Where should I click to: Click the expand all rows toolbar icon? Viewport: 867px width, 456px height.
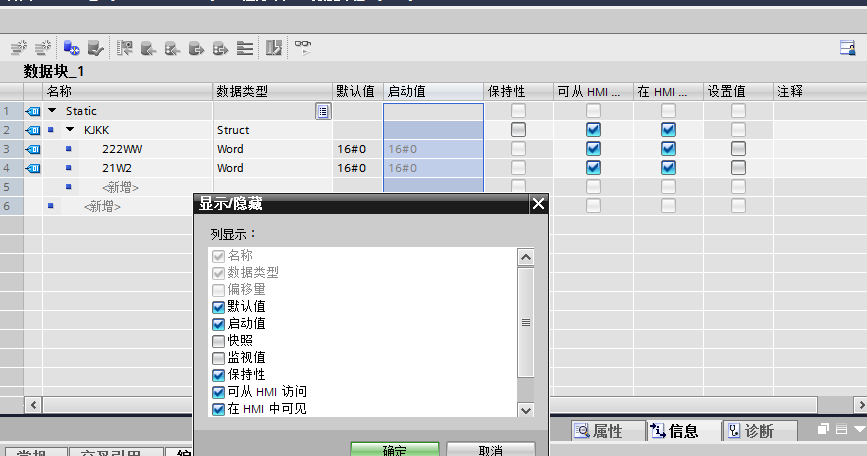click(244, 49)
